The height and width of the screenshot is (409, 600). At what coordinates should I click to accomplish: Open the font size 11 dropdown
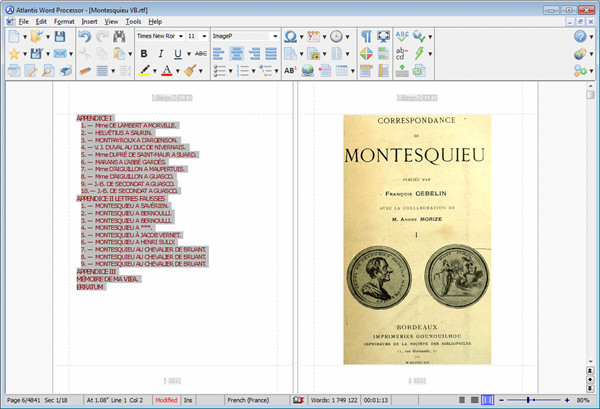point(204,36)
